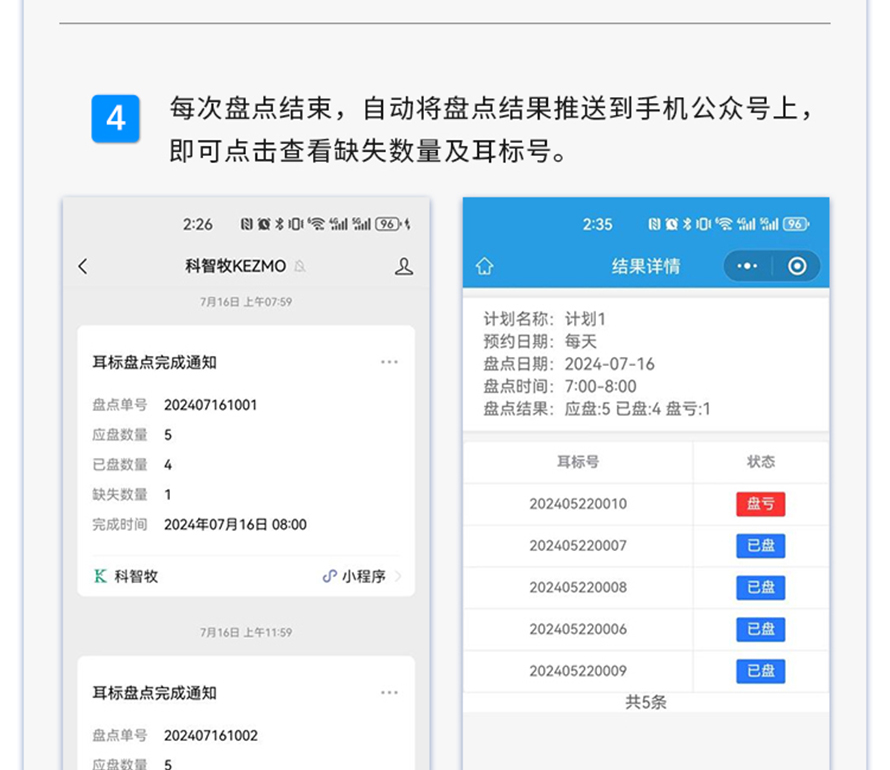Screen dimensions: 890x770
Task: Select the 耳标号 column header
Action: click(x=578, y=462)
